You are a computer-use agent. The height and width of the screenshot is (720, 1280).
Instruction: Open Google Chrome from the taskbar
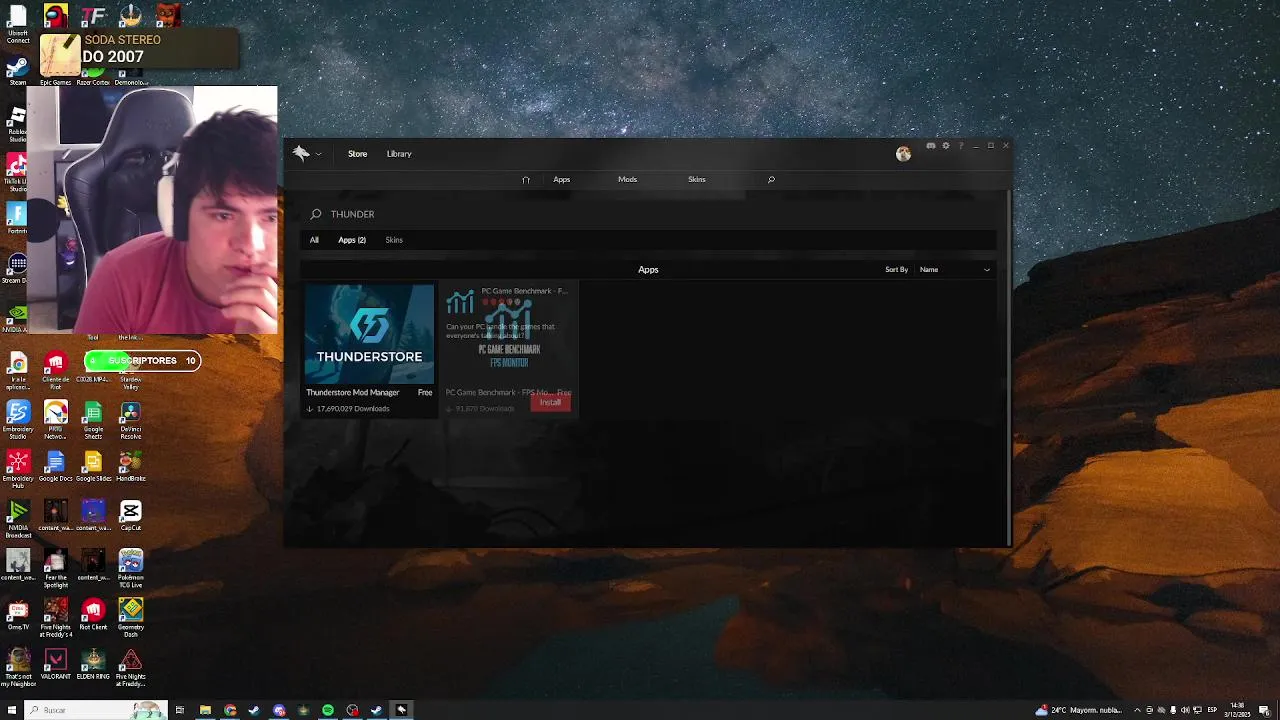(230, 710)
